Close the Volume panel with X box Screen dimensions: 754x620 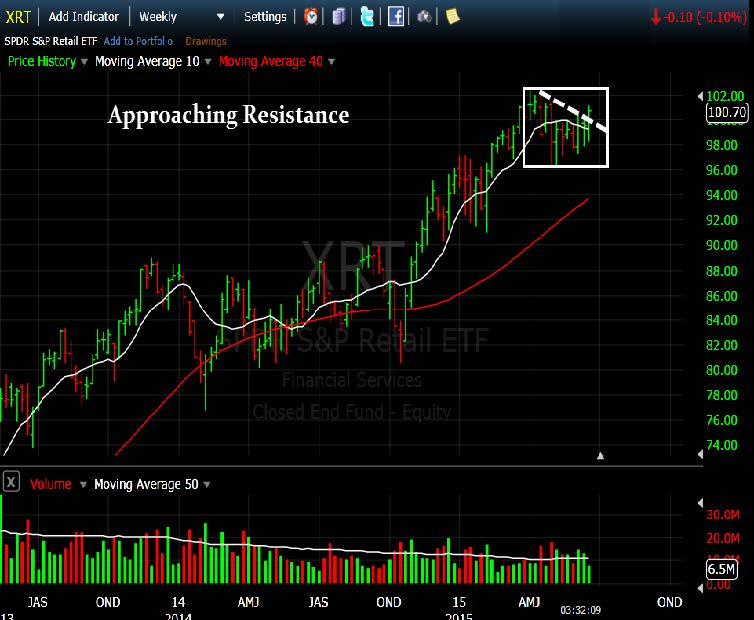(x=11, y=481)
